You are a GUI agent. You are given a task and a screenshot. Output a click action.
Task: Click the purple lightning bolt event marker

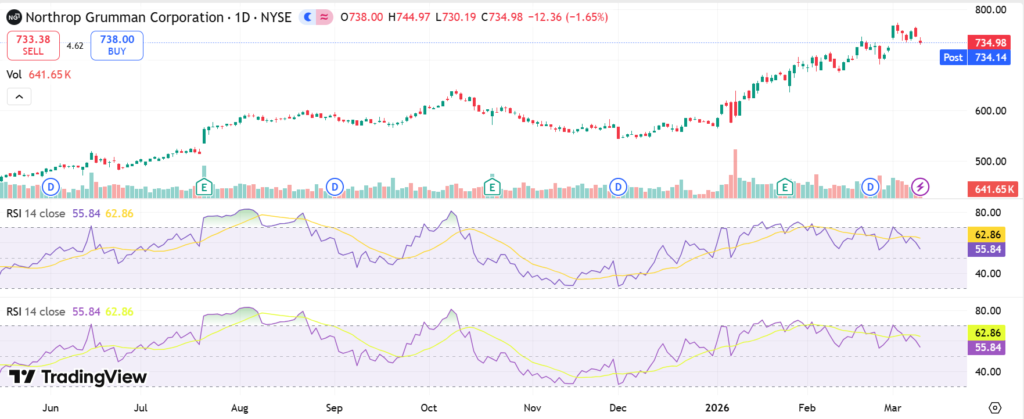point(920,187)
